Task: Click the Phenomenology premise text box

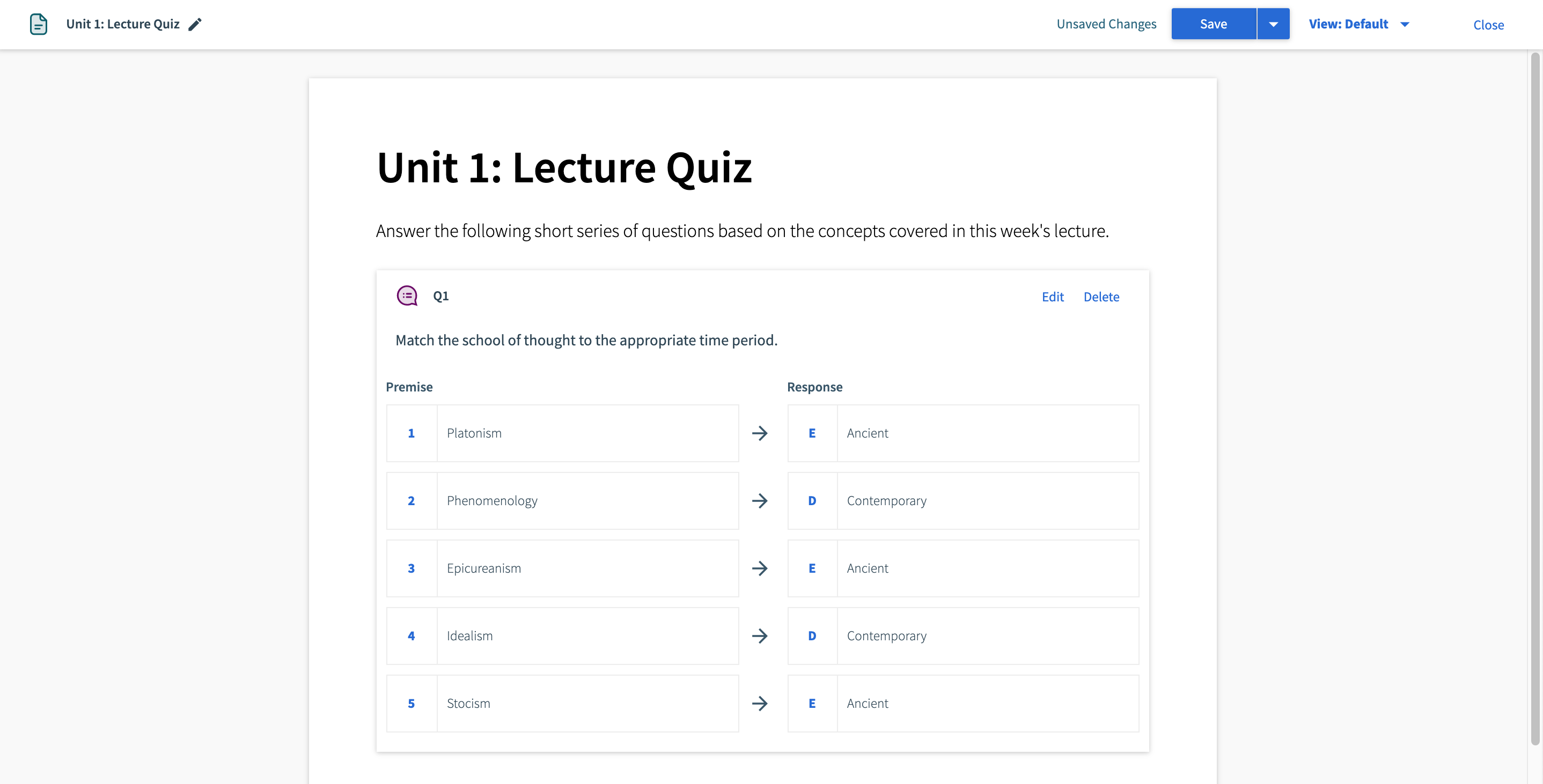Action: [x=587, y=501]
